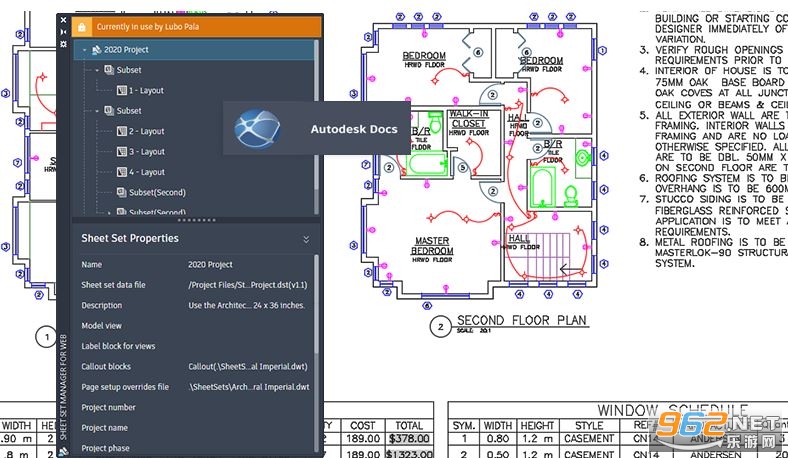Click note 8 'METAL ROOFING IS TO BE' text
The width and height of the screenshot is (788, 458).
coord(721,242)
